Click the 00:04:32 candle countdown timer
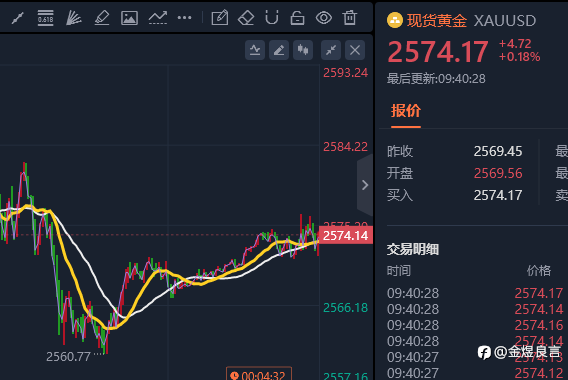 tap(259, 374)
